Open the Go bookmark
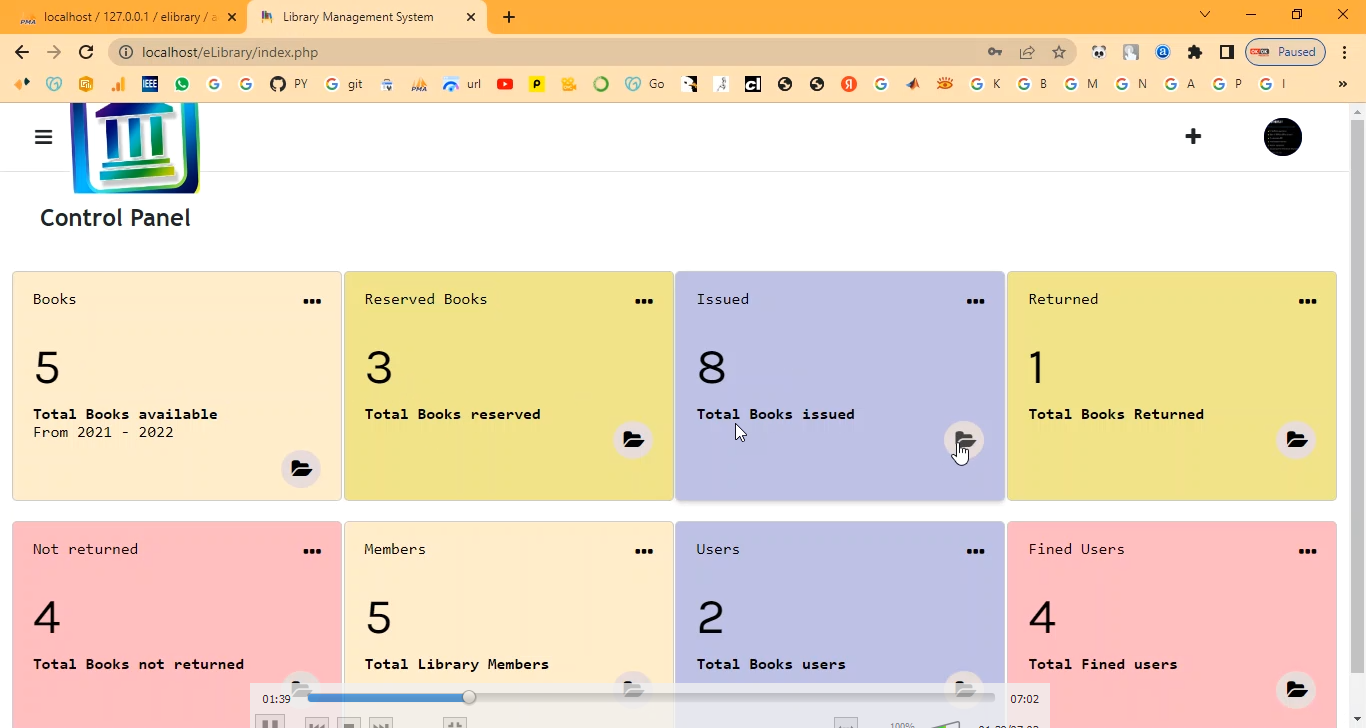The image size is (1366, 728). tap(645, 84)
